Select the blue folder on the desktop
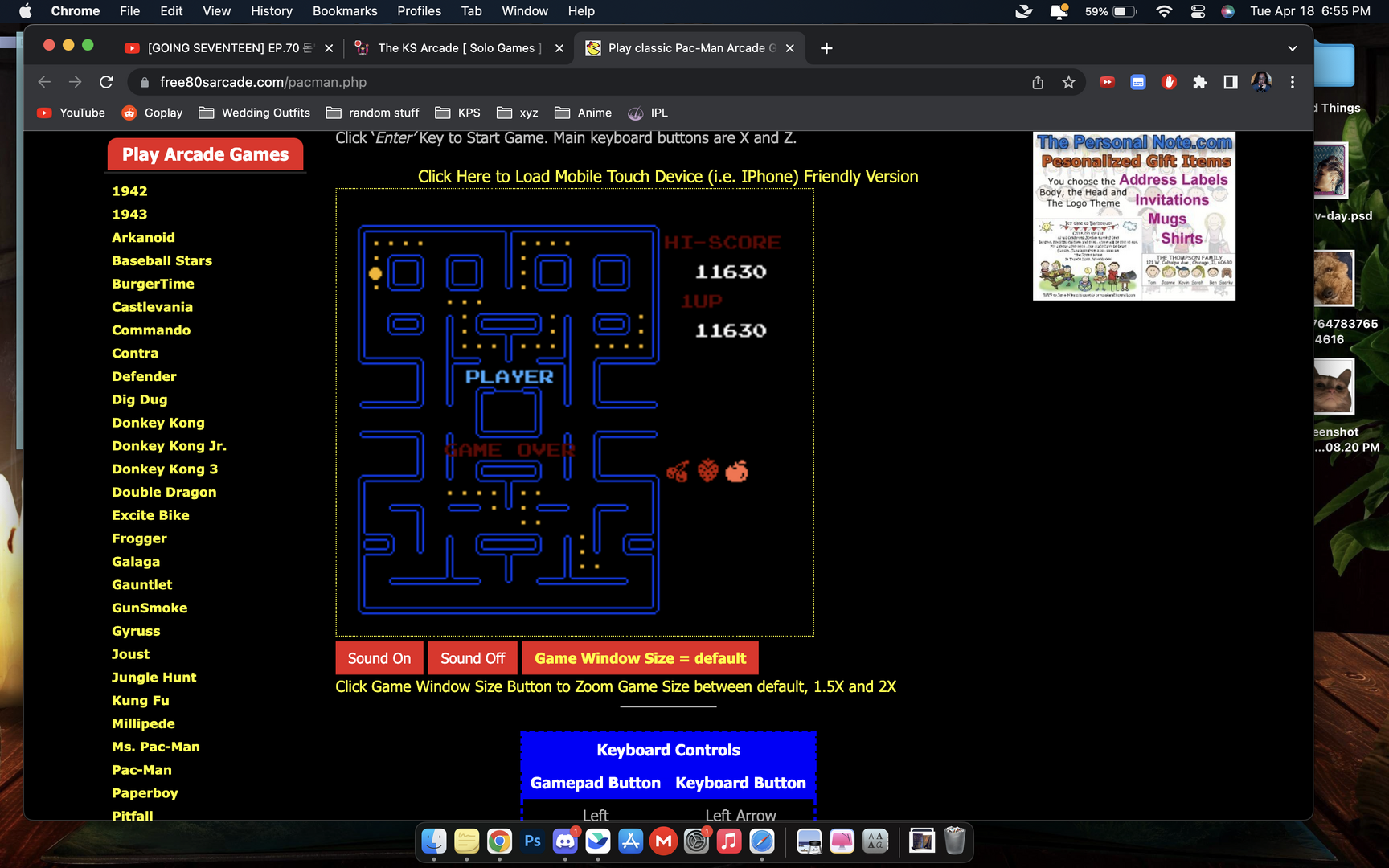Viewport: 1389px width, 868px height. tap(1334, 66)
